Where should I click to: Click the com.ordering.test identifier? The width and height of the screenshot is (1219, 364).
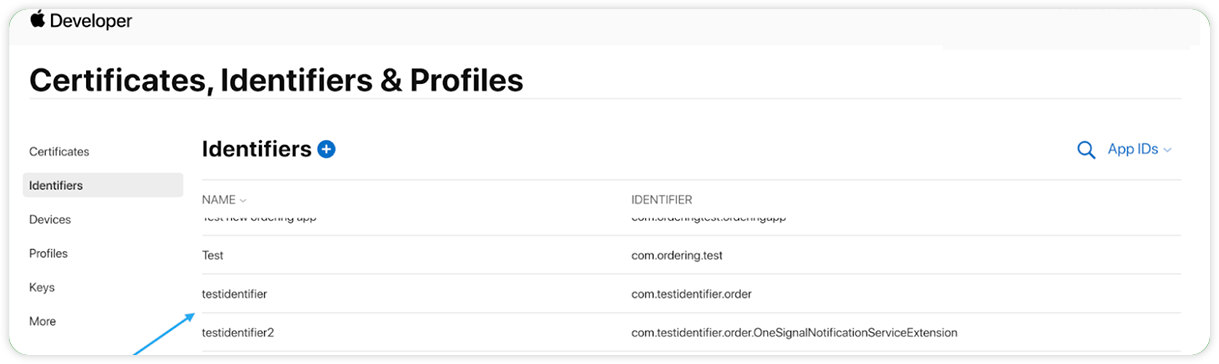677,255
